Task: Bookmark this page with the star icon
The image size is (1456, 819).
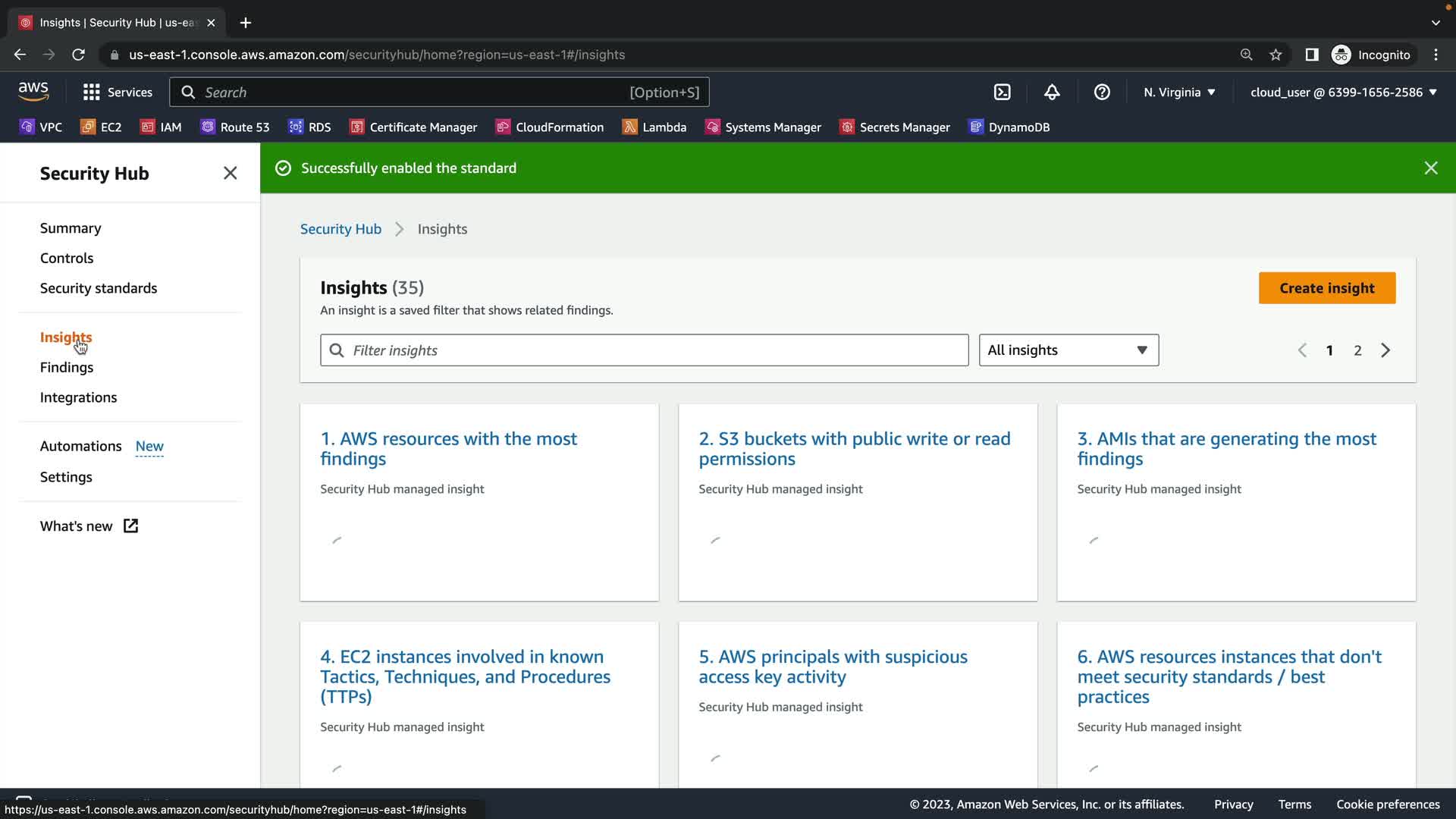Action: pos(1276,55)
